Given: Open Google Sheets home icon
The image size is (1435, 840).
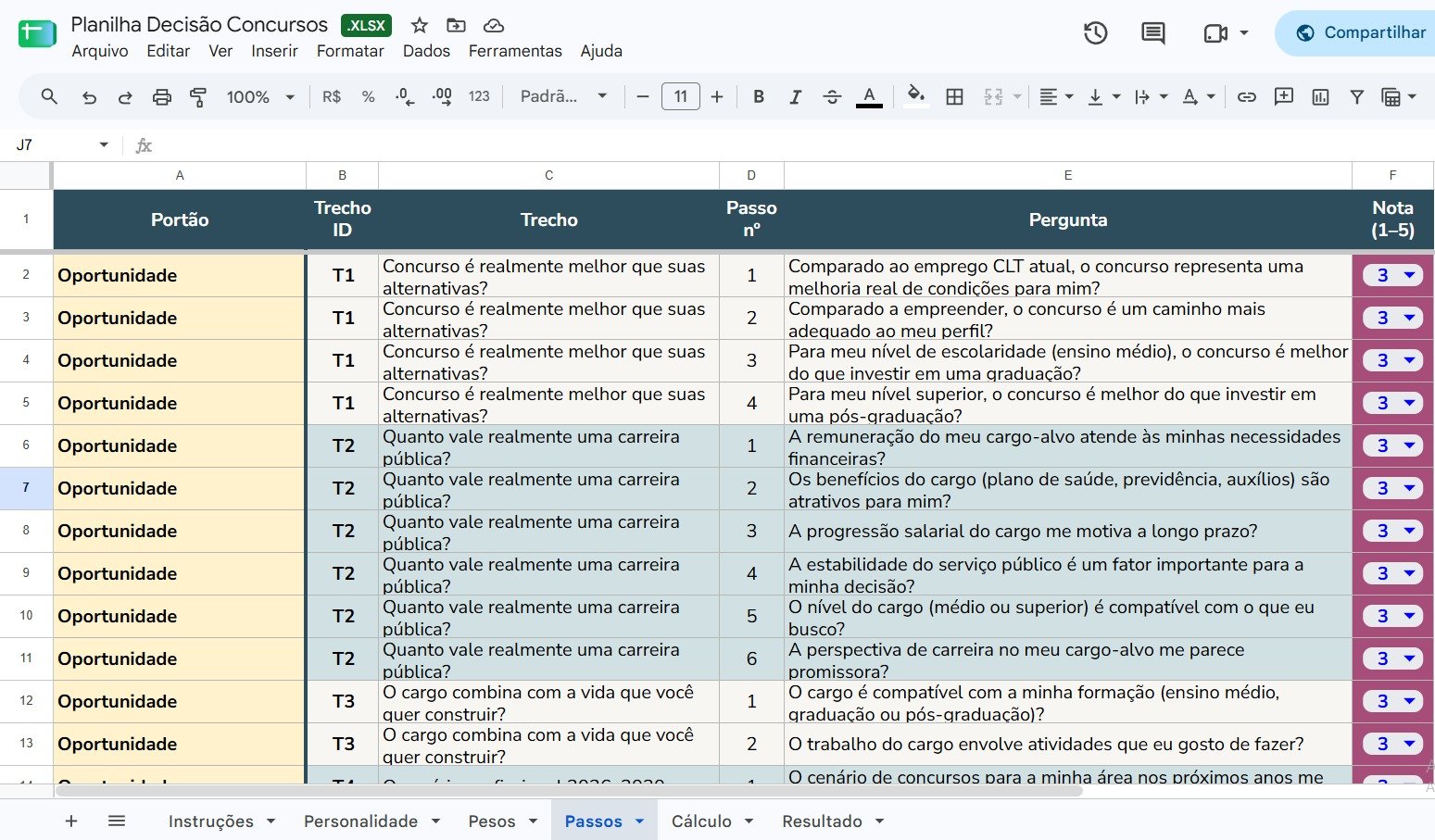Looking at the screenshot, I should point(37,33).
